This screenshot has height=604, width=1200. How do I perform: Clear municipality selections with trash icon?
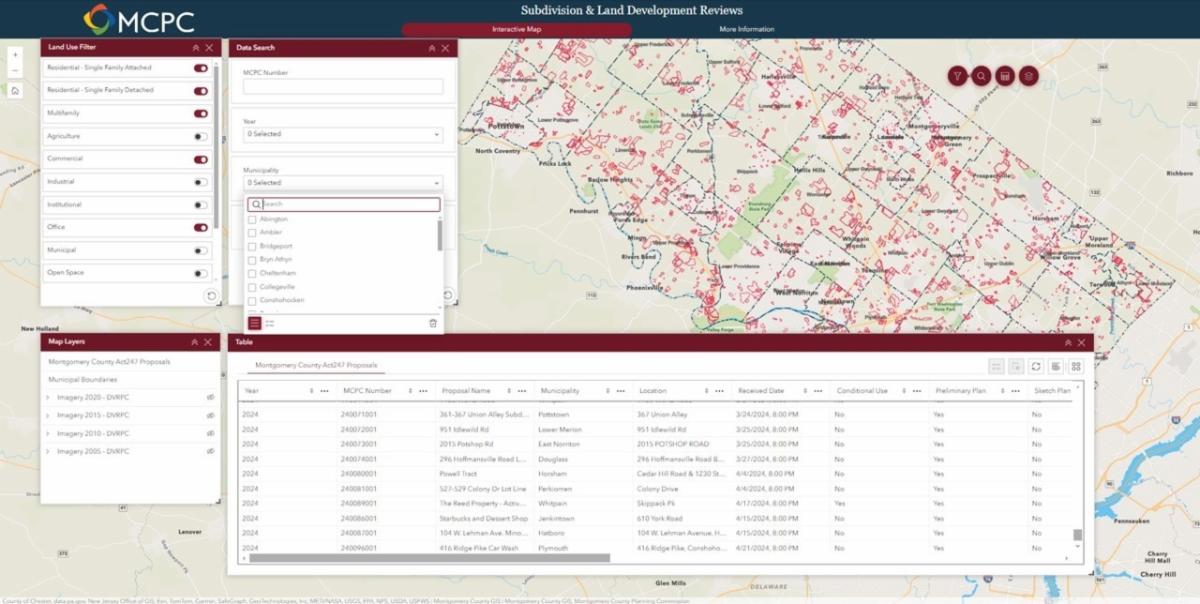point(432,323)
